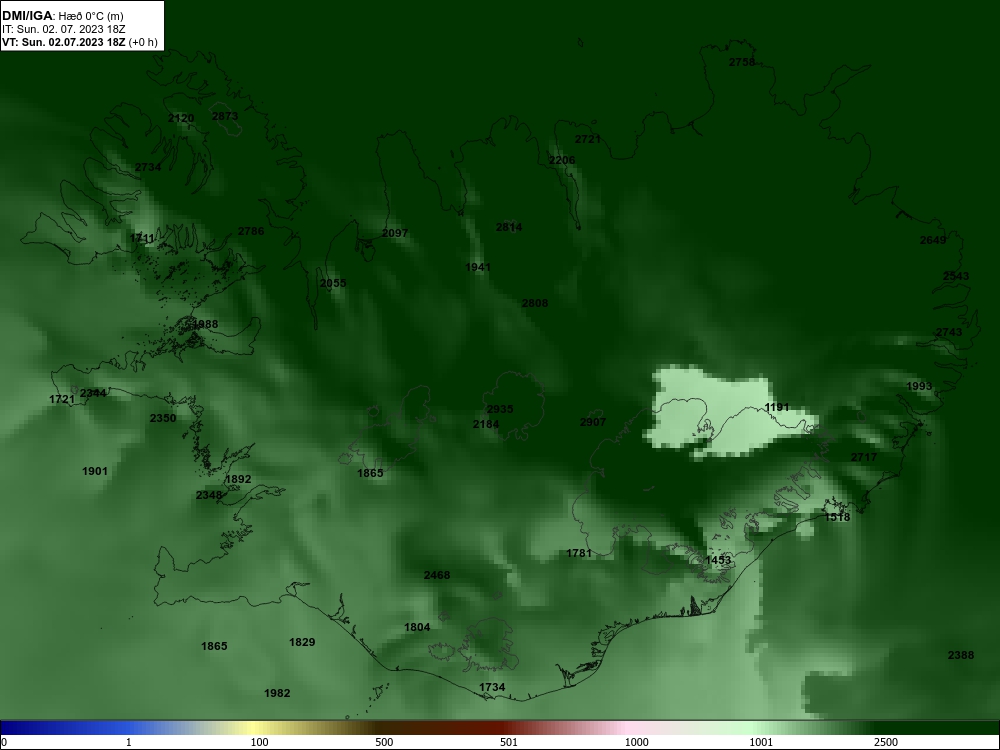Screen dimensions: 1000x750
Task: Click the 1892 value label
Action: [238, 479]
